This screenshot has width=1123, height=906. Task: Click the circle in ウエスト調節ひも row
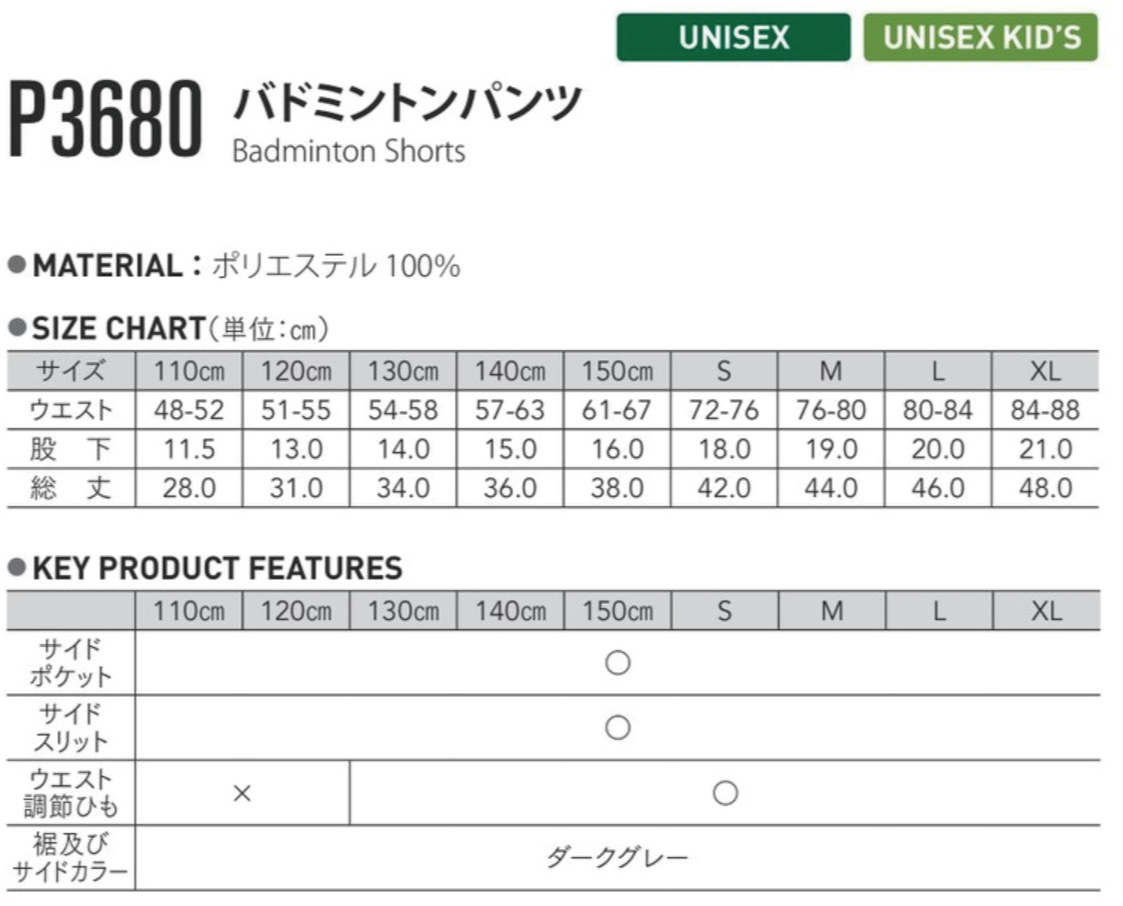[x=725, y=793]
